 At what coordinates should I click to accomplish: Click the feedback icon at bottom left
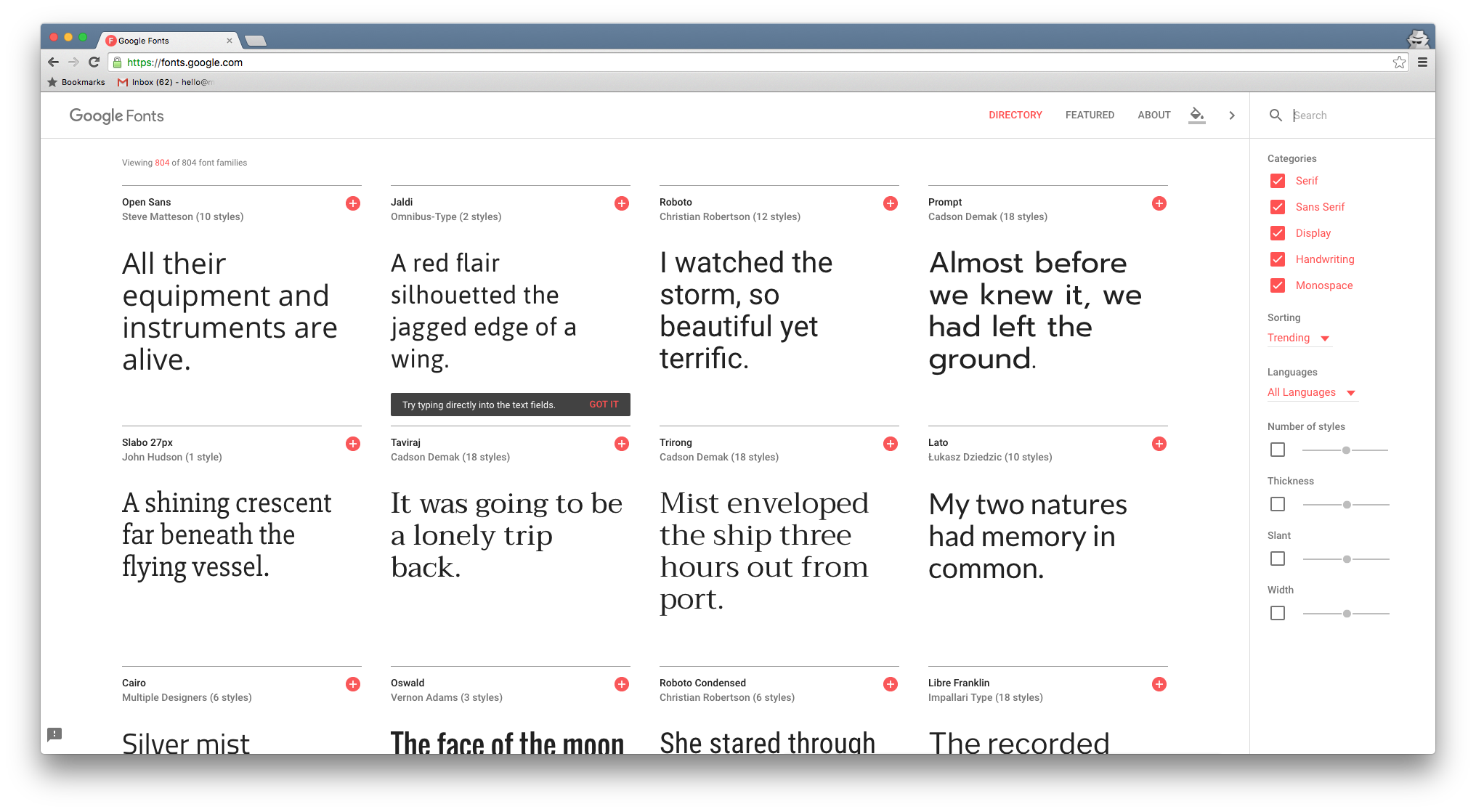[54, 734]
